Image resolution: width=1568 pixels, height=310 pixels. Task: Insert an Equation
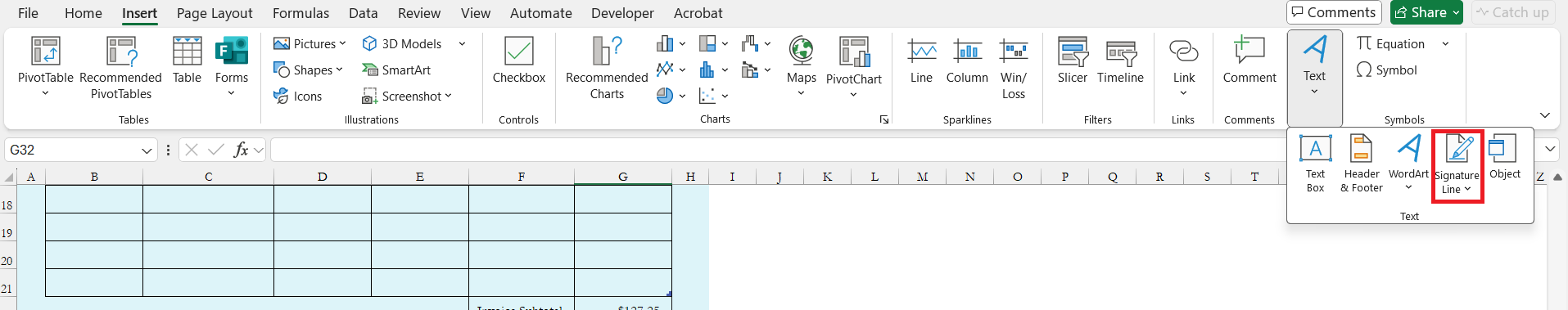1392,44
